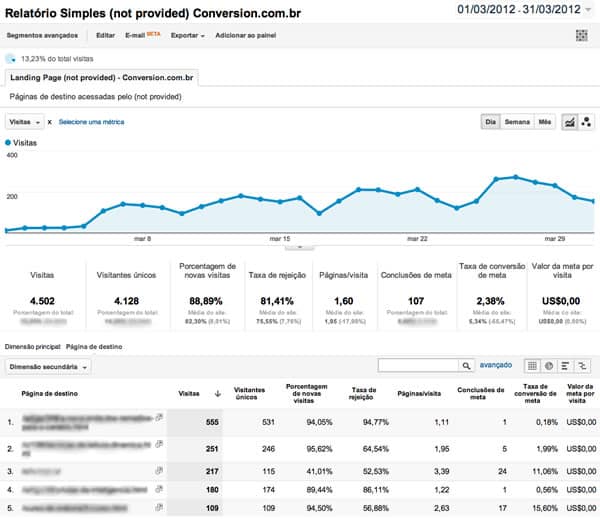Click Editar in the report toolbar
The height and width of the screenshot is (519, 600).
105,35
